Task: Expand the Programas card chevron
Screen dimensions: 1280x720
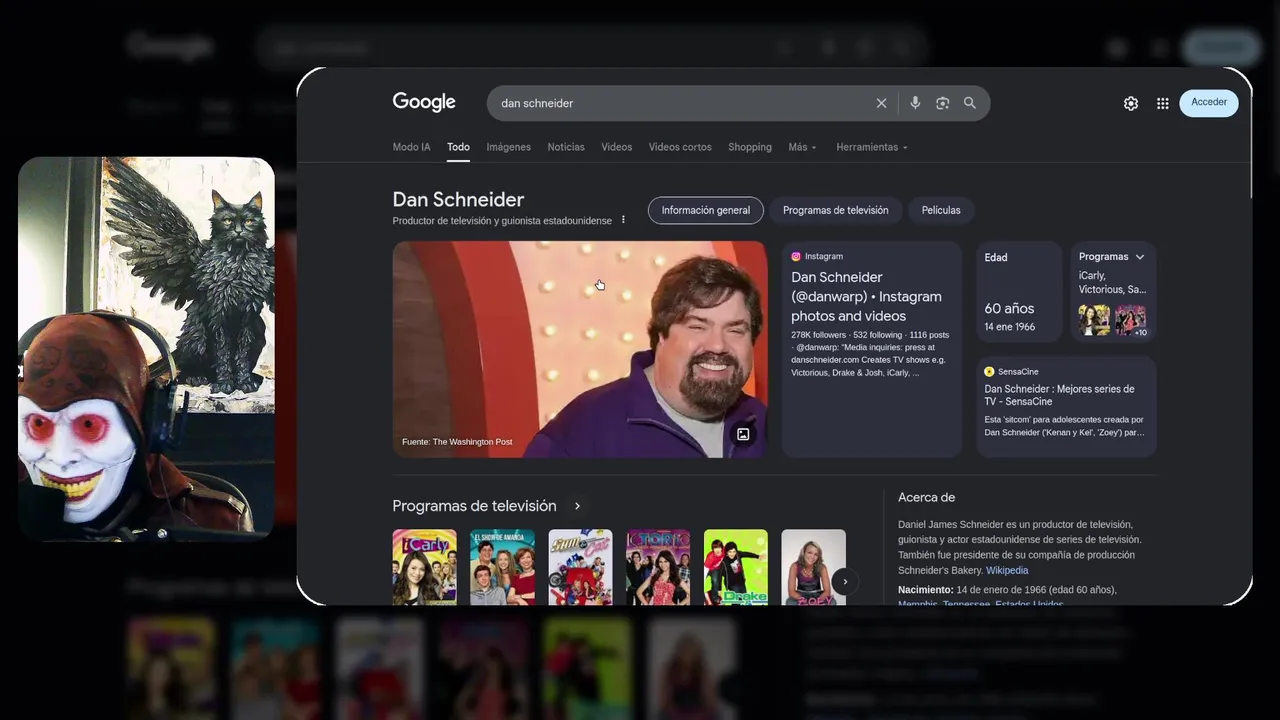Action: click(1139, 257)
